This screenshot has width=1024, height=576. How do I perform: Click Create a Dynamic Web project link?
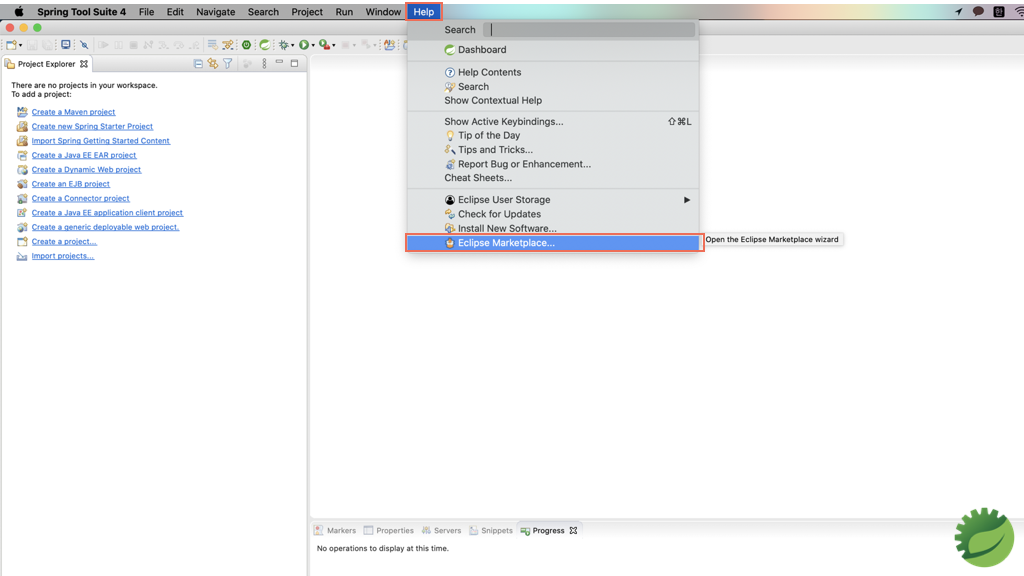click(86, 169)
